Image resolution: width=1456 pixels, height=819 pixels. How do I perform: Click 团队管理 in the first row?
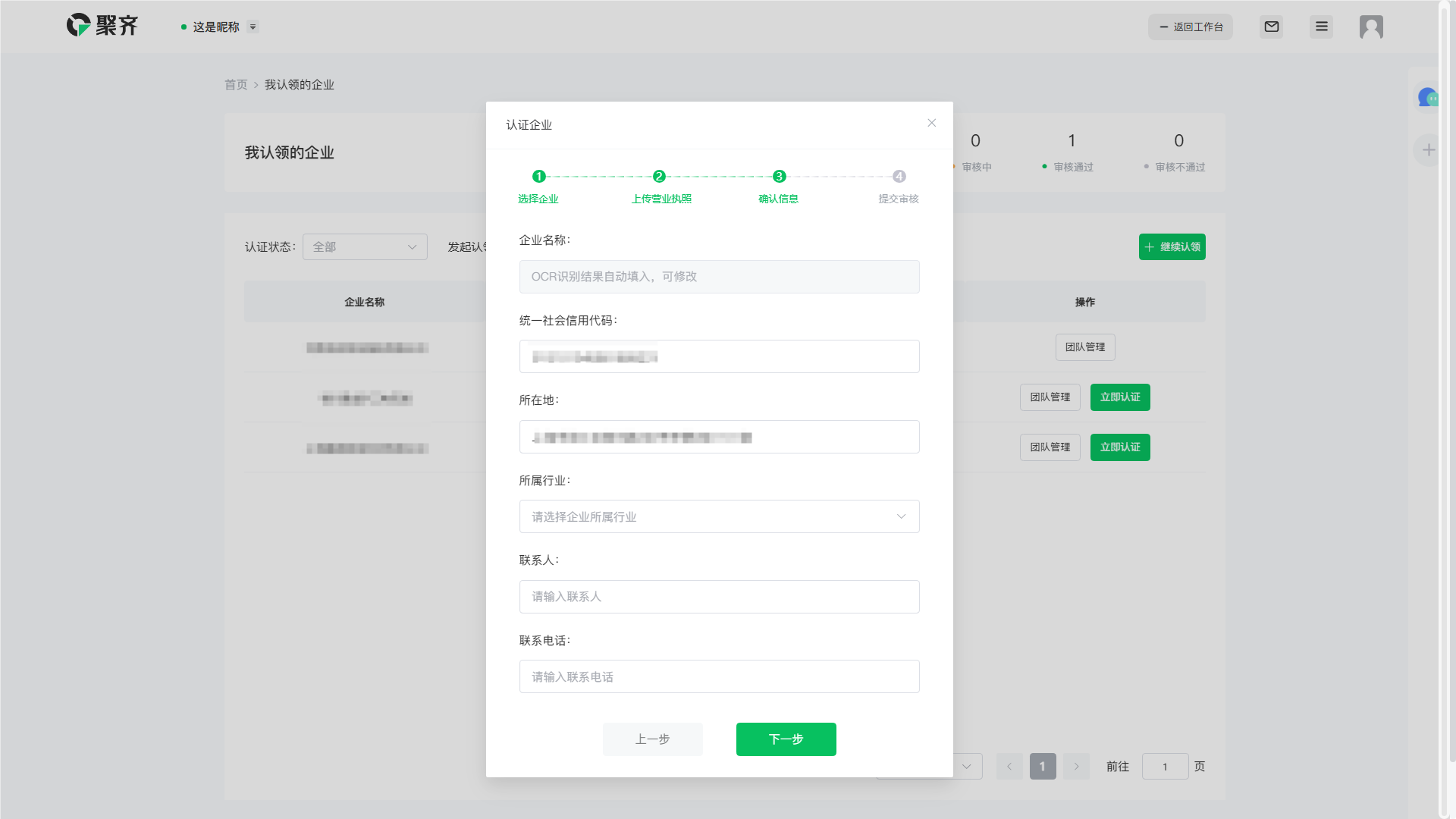coord(1085,347)
